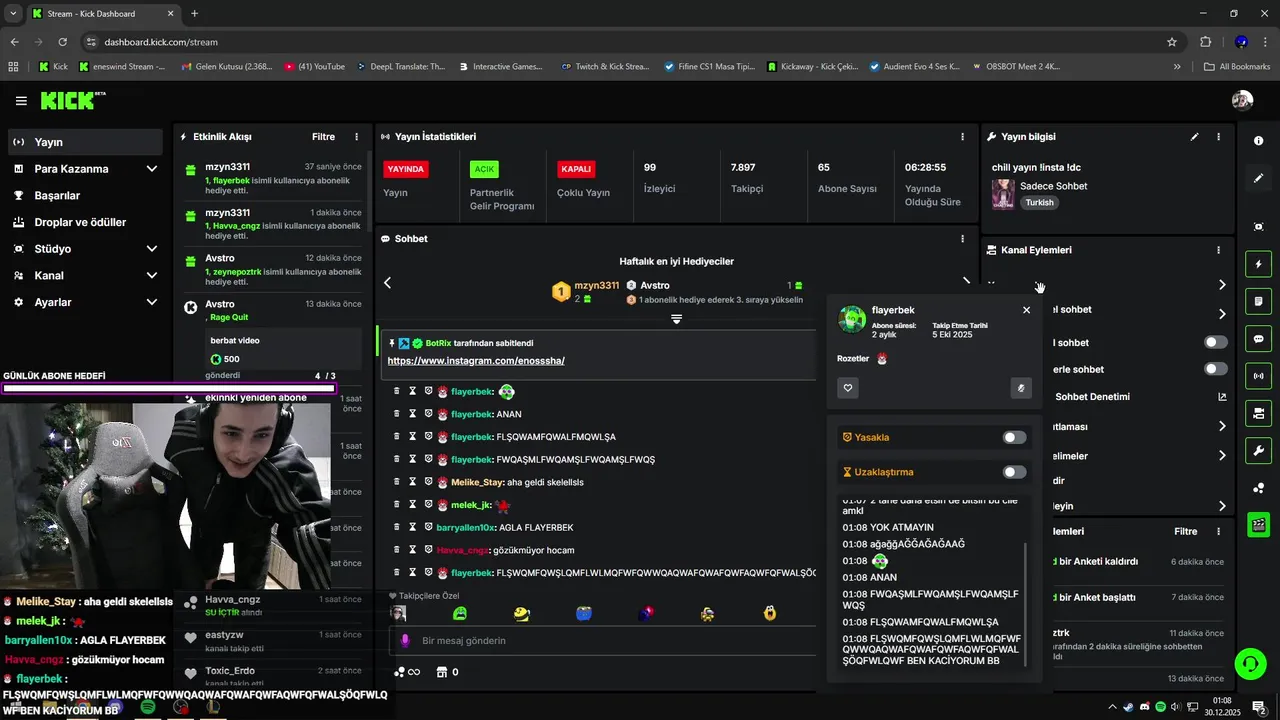Viewport: 1280px width, 720px height.
Task: Open the pinned Instagram link in chat
Action: coord(476,361)
